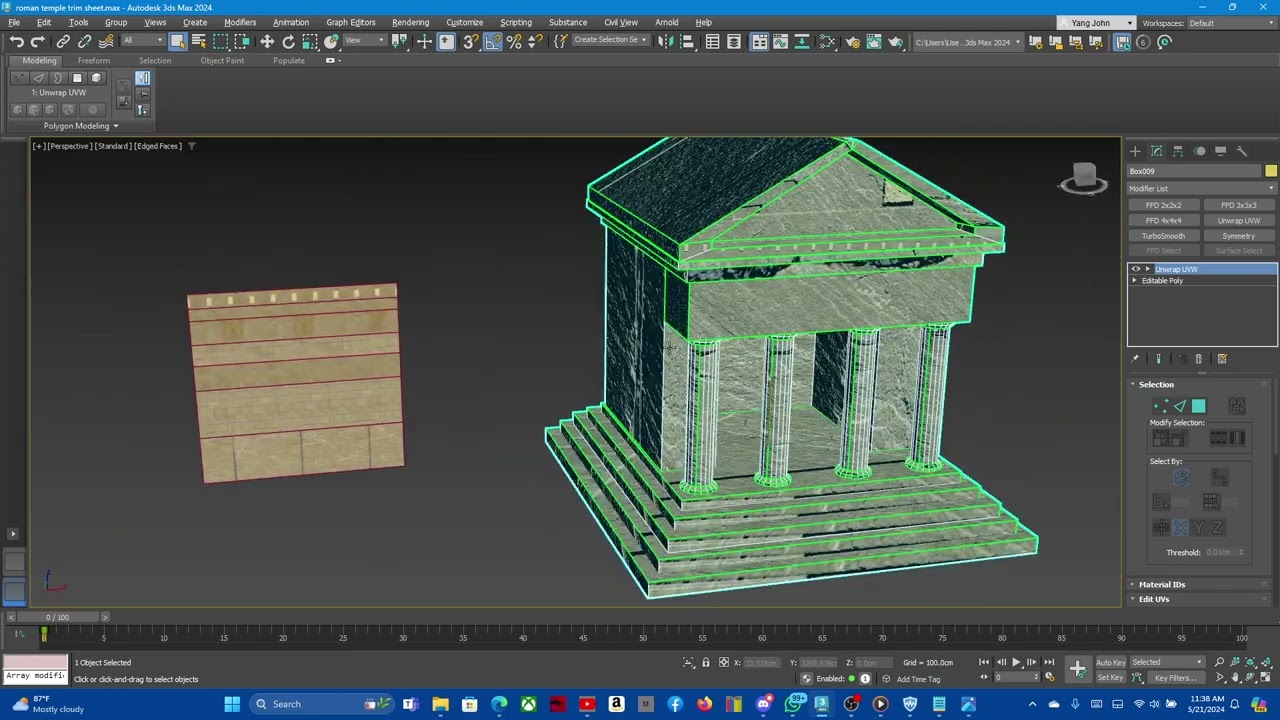Screen dimensions: 1280x720
Task: Expand the Polygon Modeling ribbon panel
Action: [x=80, y=126]
